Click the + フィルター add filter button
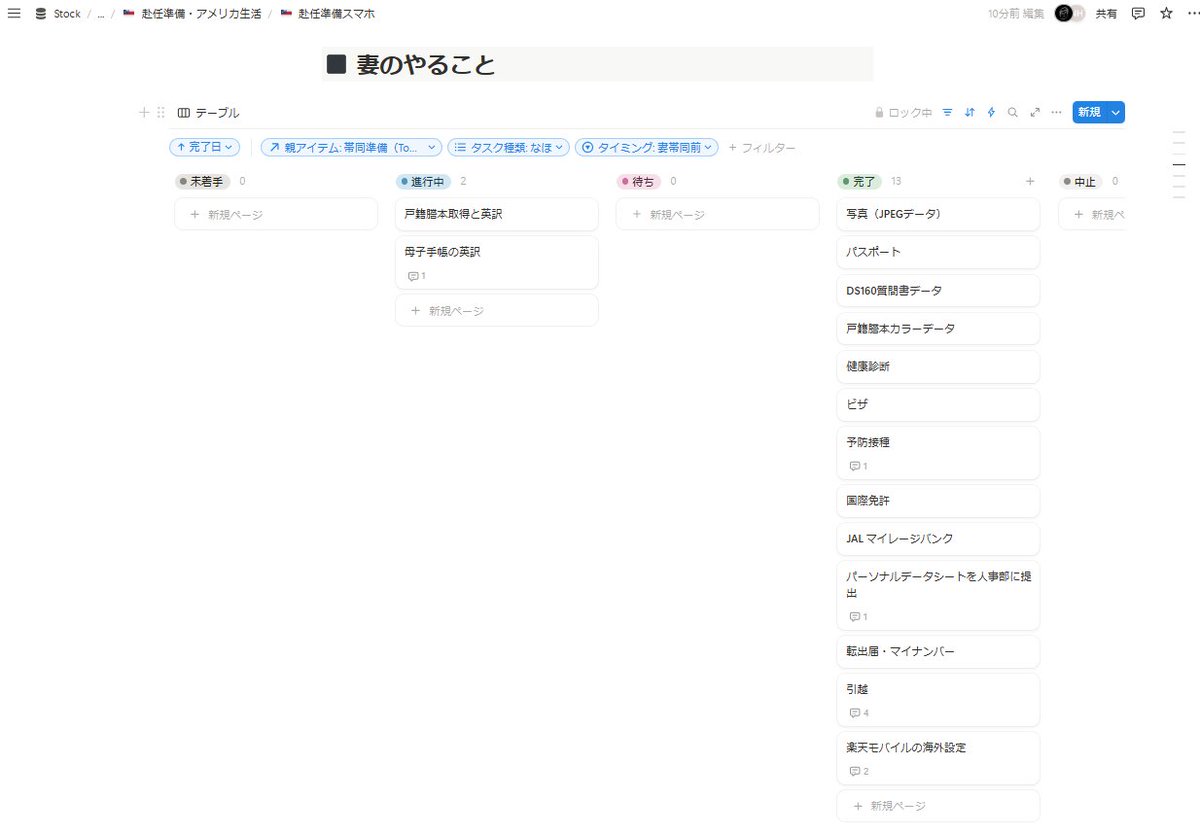This screenshot has height=834, width=1200. (762, 147)
